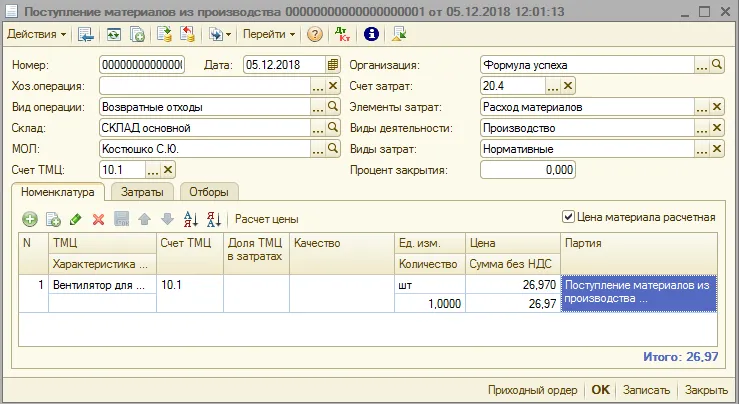Open selection for Вид операции with ellipsis button

[x=318, y=107]
